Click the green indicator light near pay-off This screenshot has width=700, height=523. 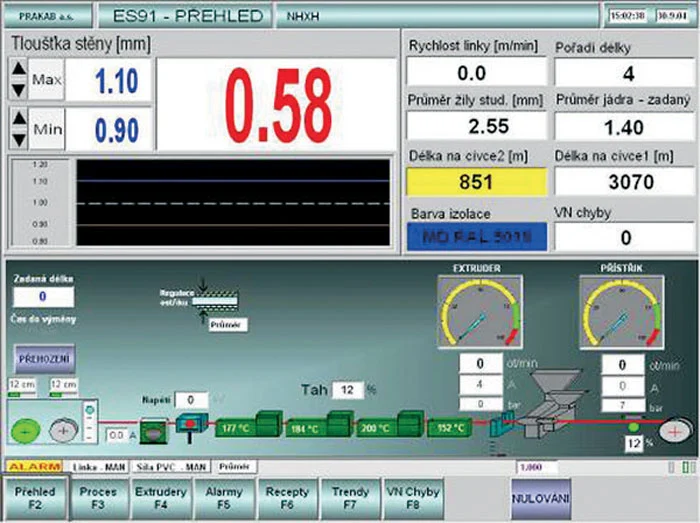point(633,427)
